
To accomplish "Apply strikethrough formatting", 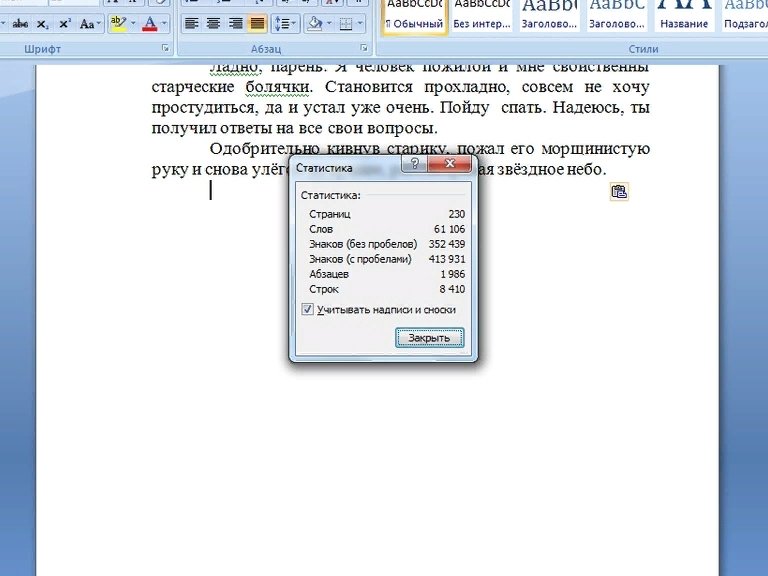I will pyautogui.click(x=20, y=23).
